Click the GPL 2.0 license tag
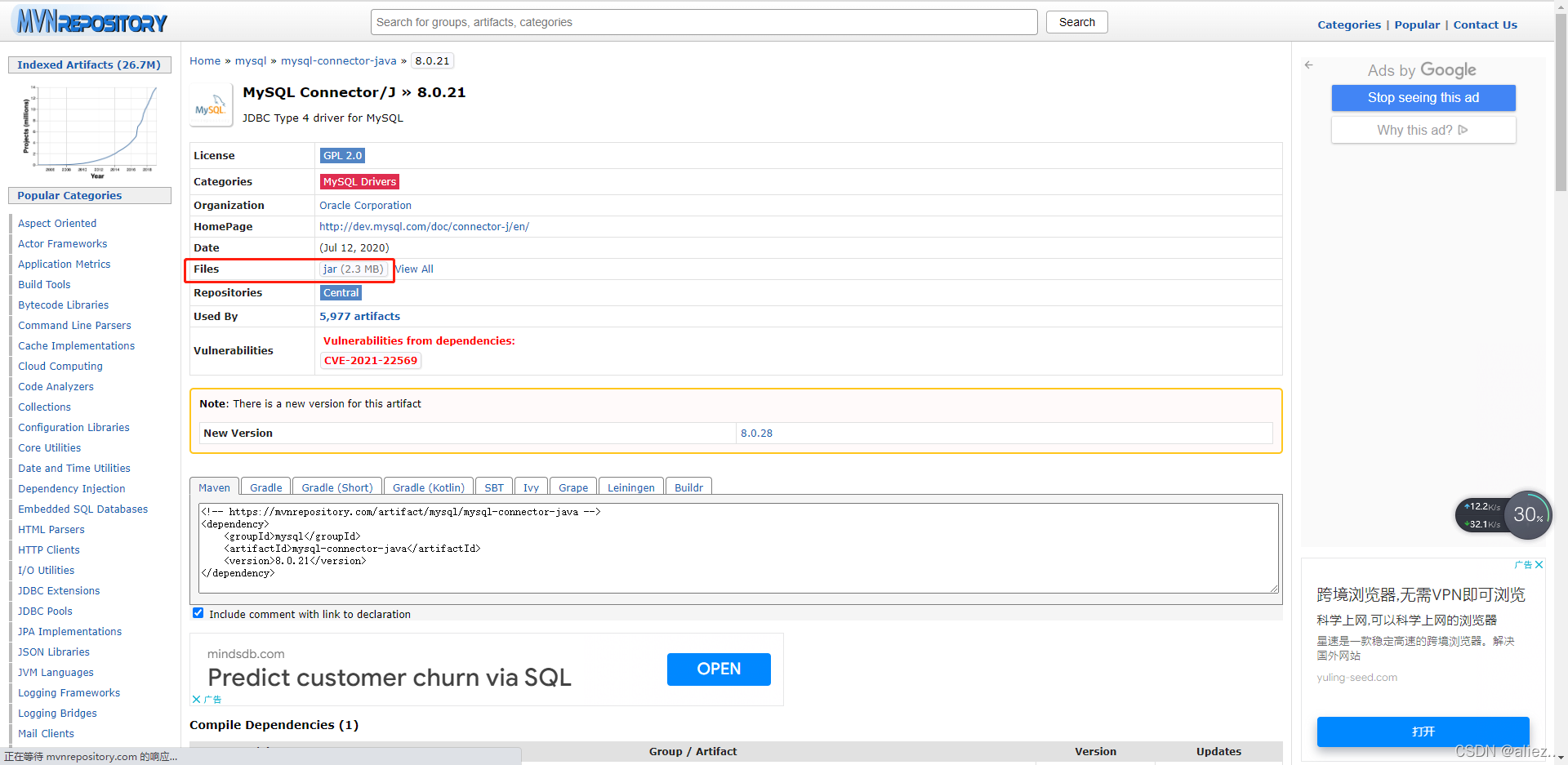This screenshot has width=1568, height=765. (342, 155)
